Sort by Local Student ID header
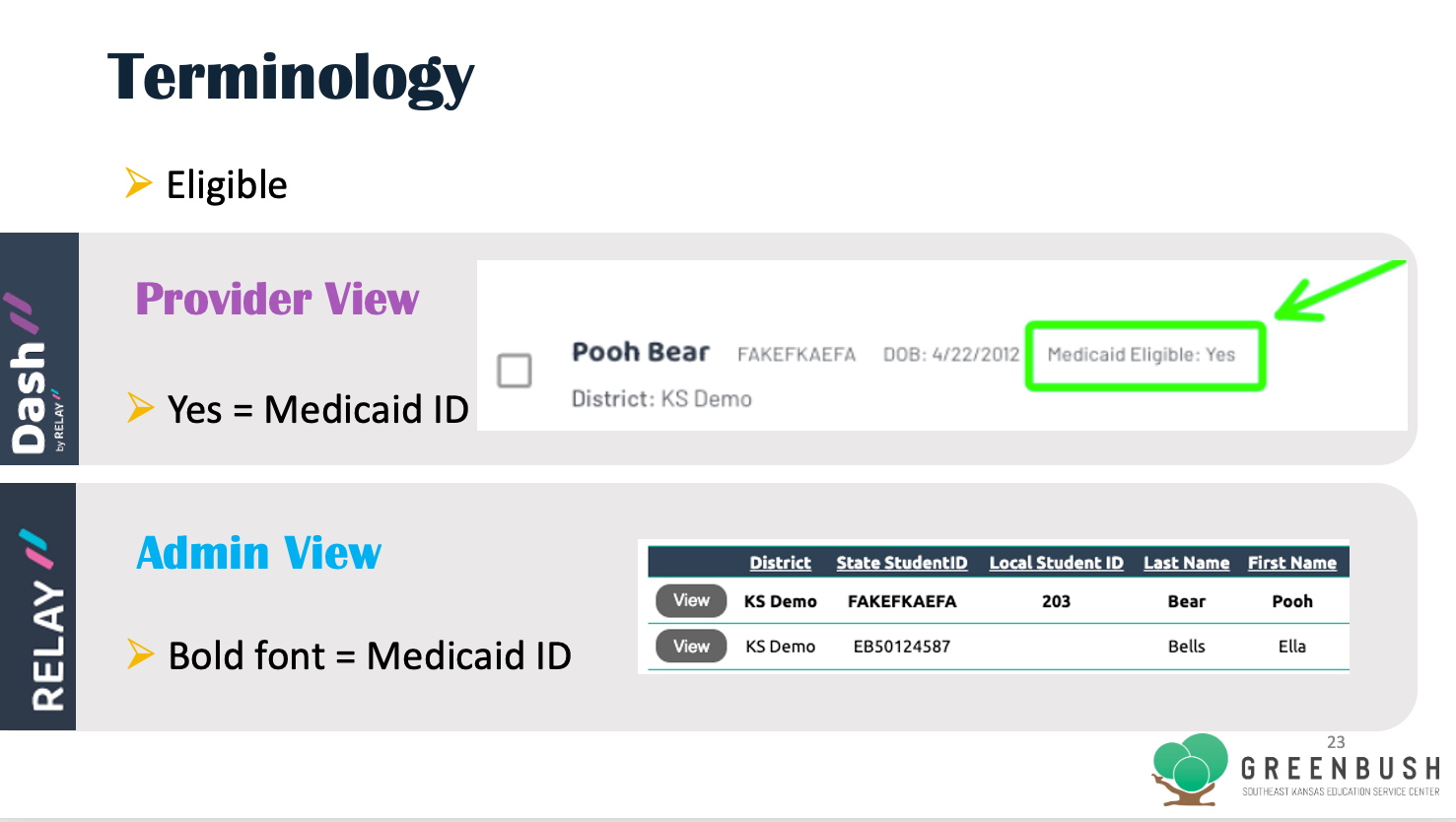The image size is (1456, 822). point(1056,563)
